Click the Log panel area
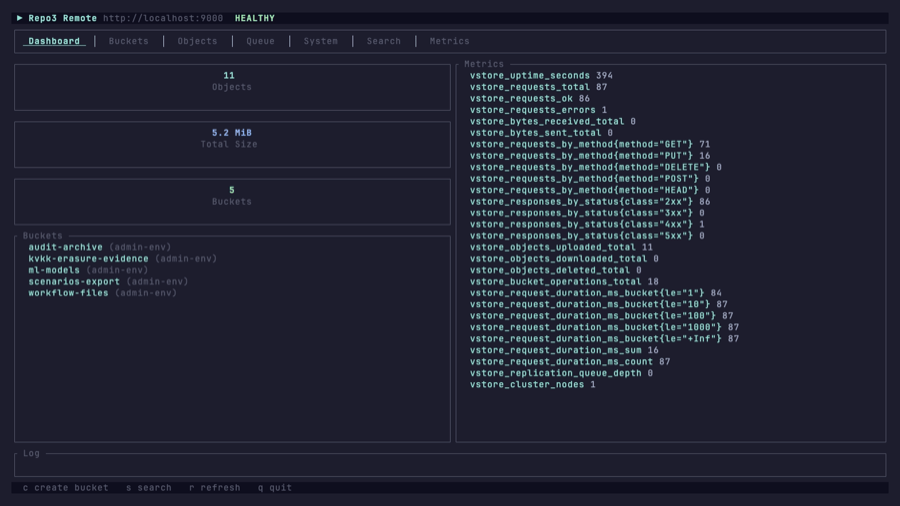 coord(450,465)
